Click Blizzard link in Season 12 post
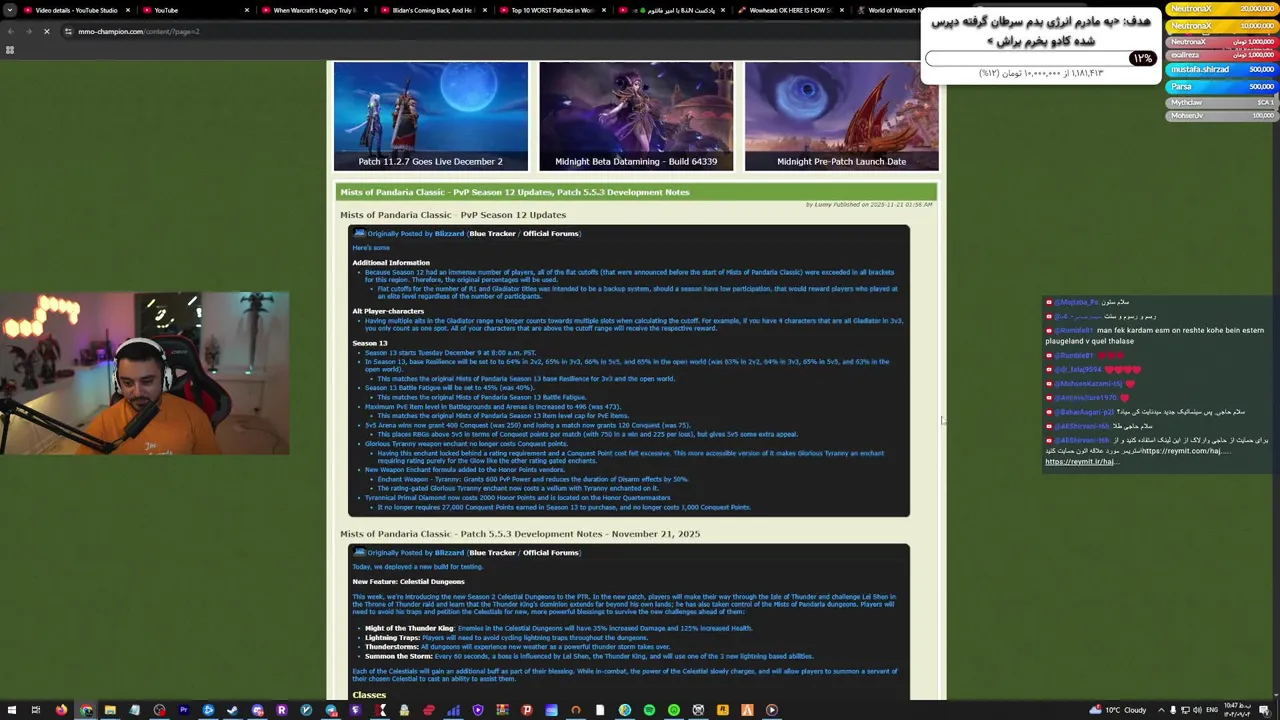This screenshot has height=720, width=1280. (x=449, y=233)
